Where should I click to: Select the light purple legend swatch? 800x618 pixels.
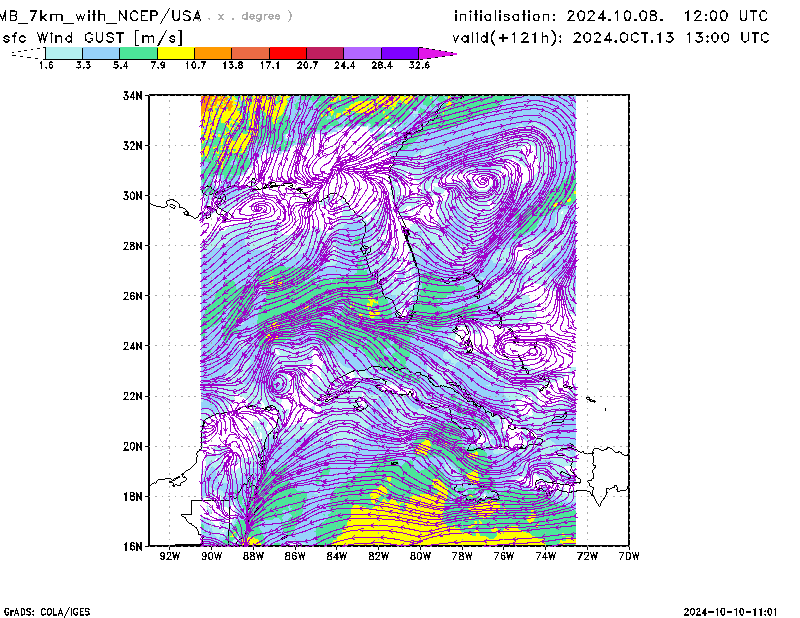(x=362, y=53)
